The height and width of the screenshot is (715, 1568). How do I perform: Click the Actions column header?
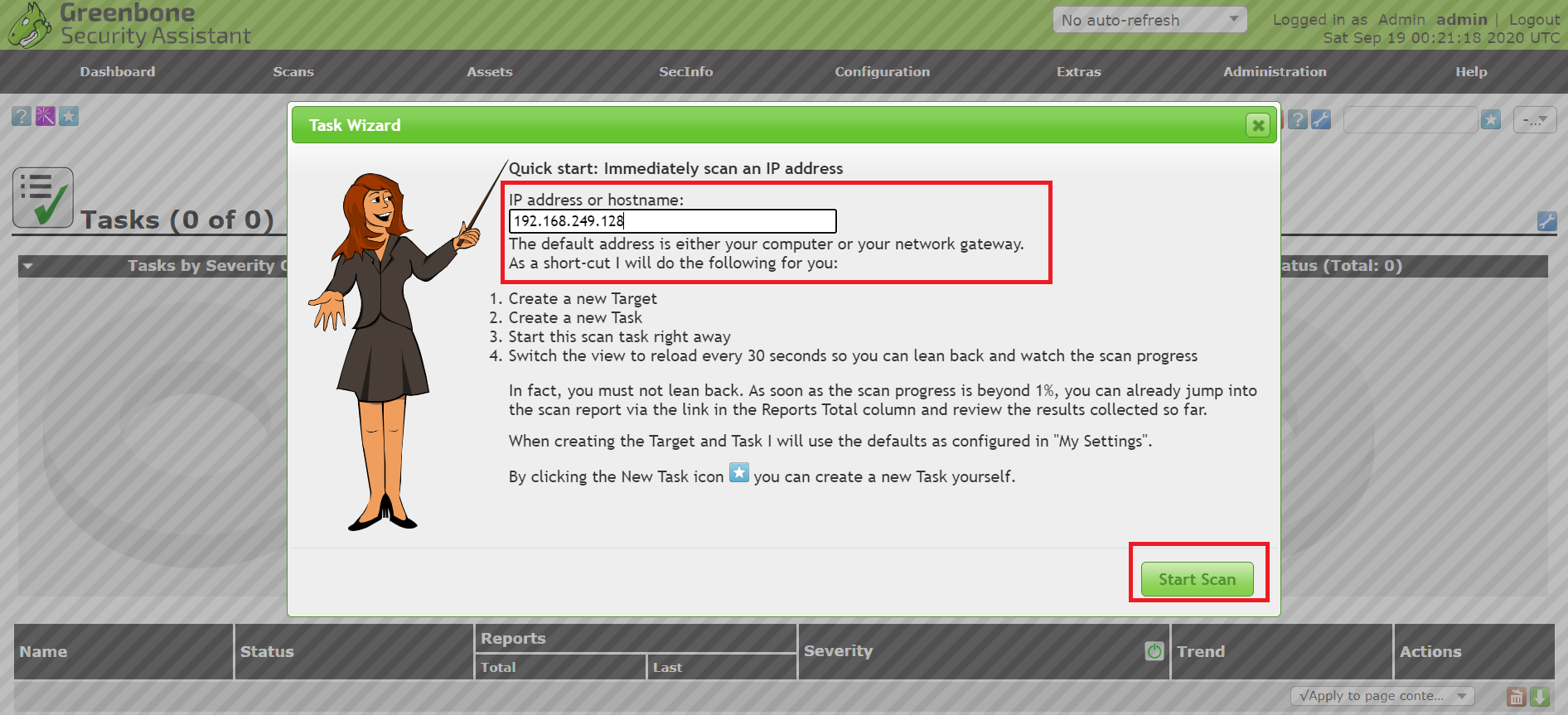tap(1430, 651)
